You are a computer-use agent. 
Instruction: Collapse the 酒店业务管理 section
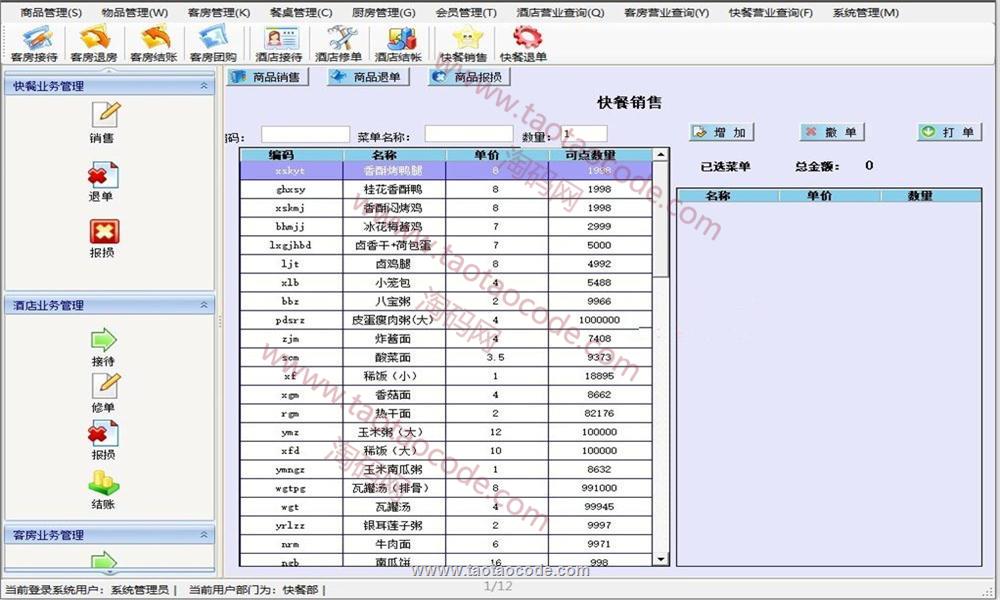(x=204, y=305)
